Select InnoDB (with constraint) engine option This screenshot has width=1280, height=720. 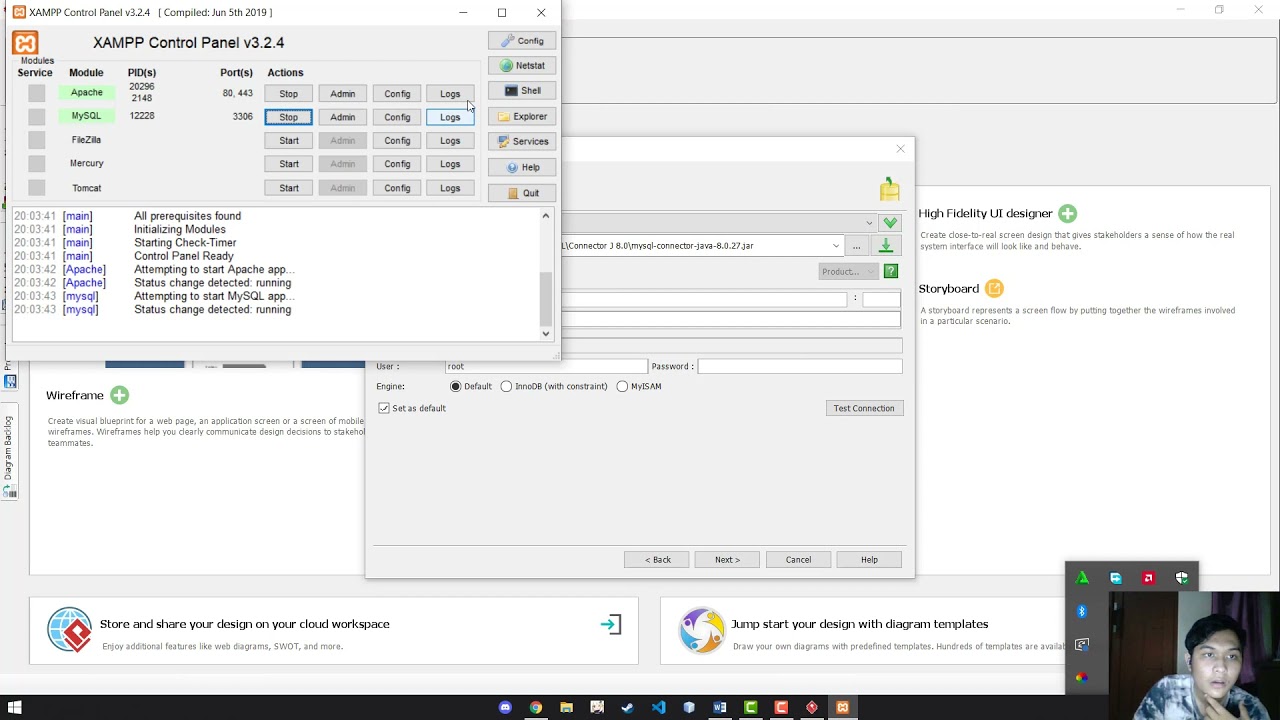506,386
